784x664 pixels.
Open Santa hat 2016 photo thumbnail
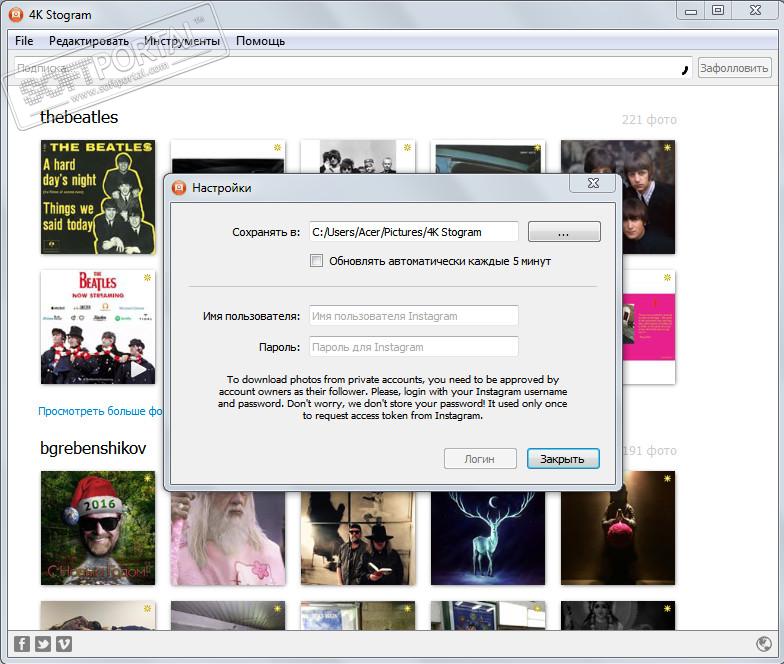(98, 528)
